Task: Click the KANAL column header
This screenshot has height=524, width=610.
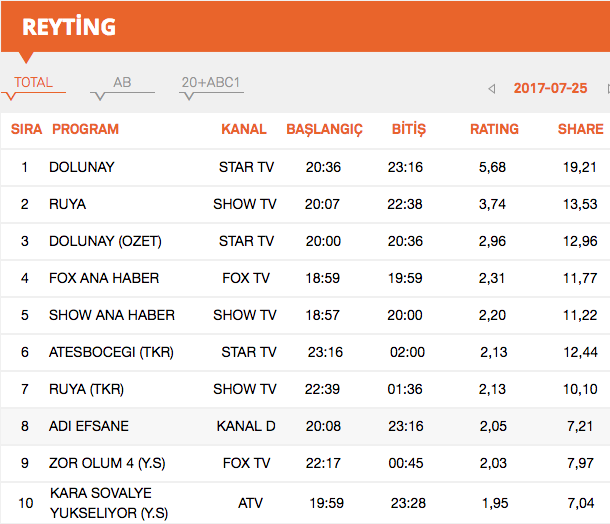Action: 244,129
